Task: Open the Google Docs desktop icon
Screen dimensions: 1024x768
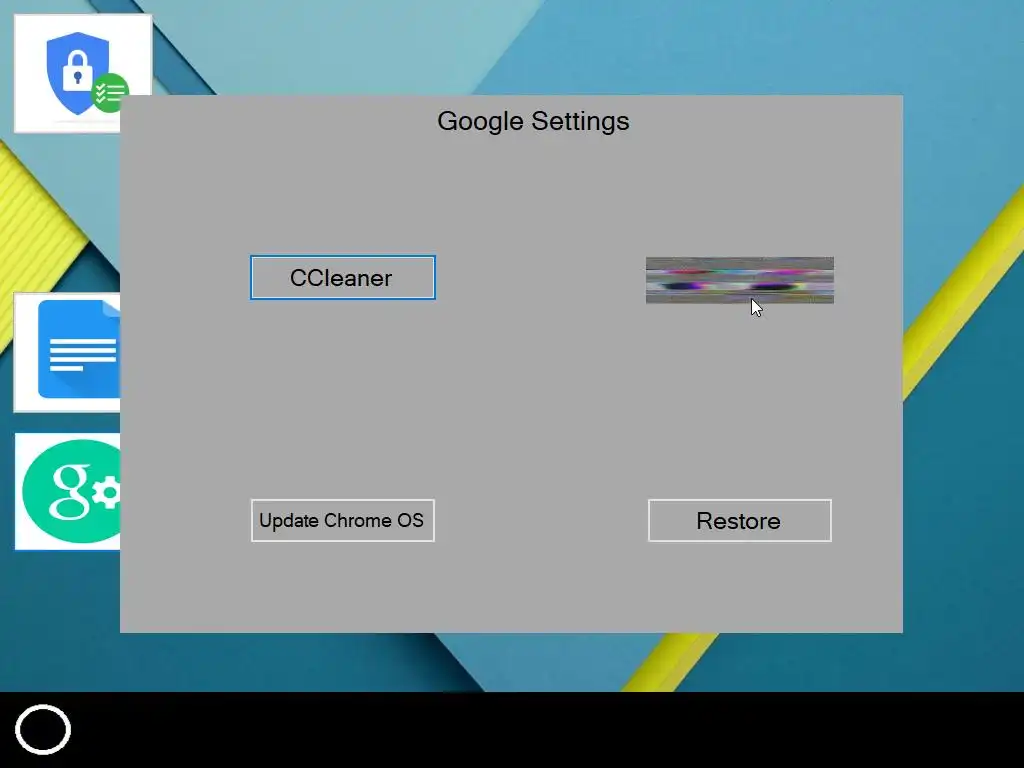Action: point(67,353)
